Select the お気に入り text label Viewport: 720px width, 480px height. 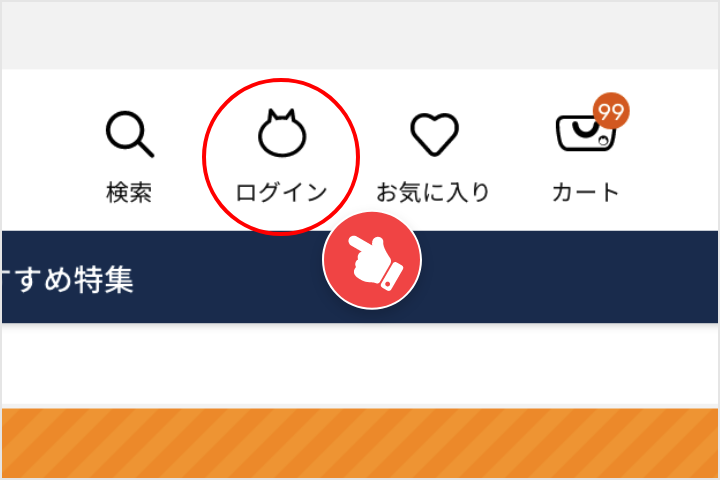pos(433,192)
